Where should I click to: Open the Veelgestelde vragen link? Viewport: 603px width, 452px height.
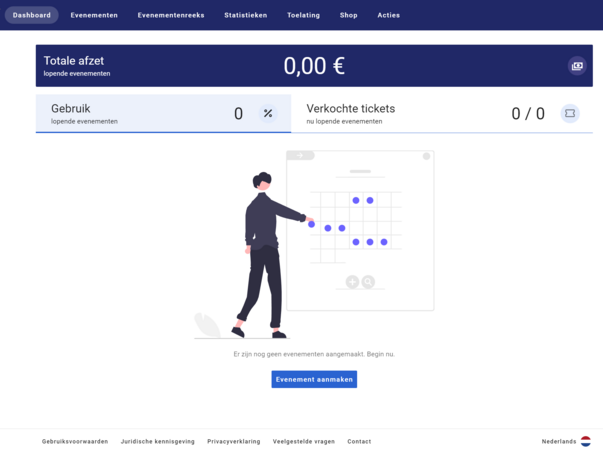tap(304, 441)
